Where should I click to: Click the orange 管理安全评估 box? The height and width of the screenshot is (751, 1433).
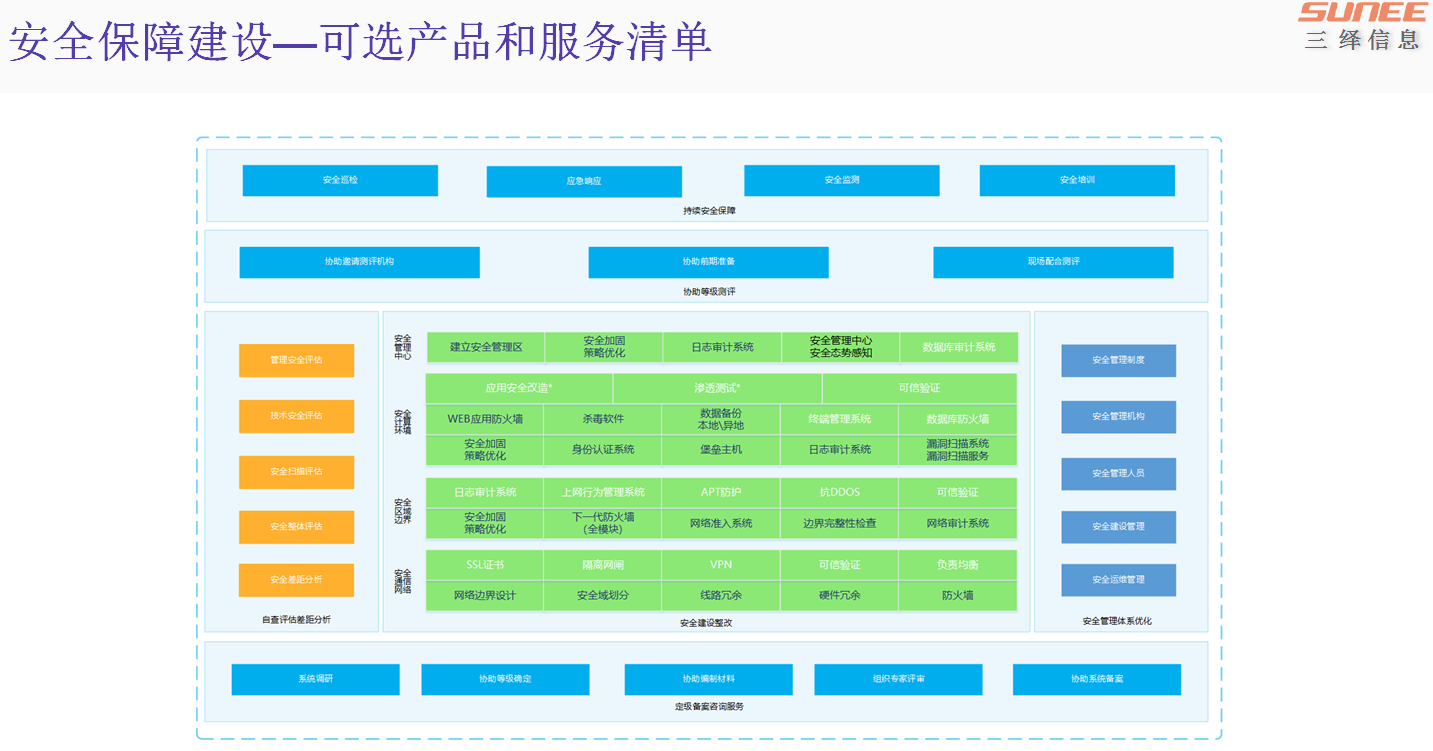tap(296, 360)
